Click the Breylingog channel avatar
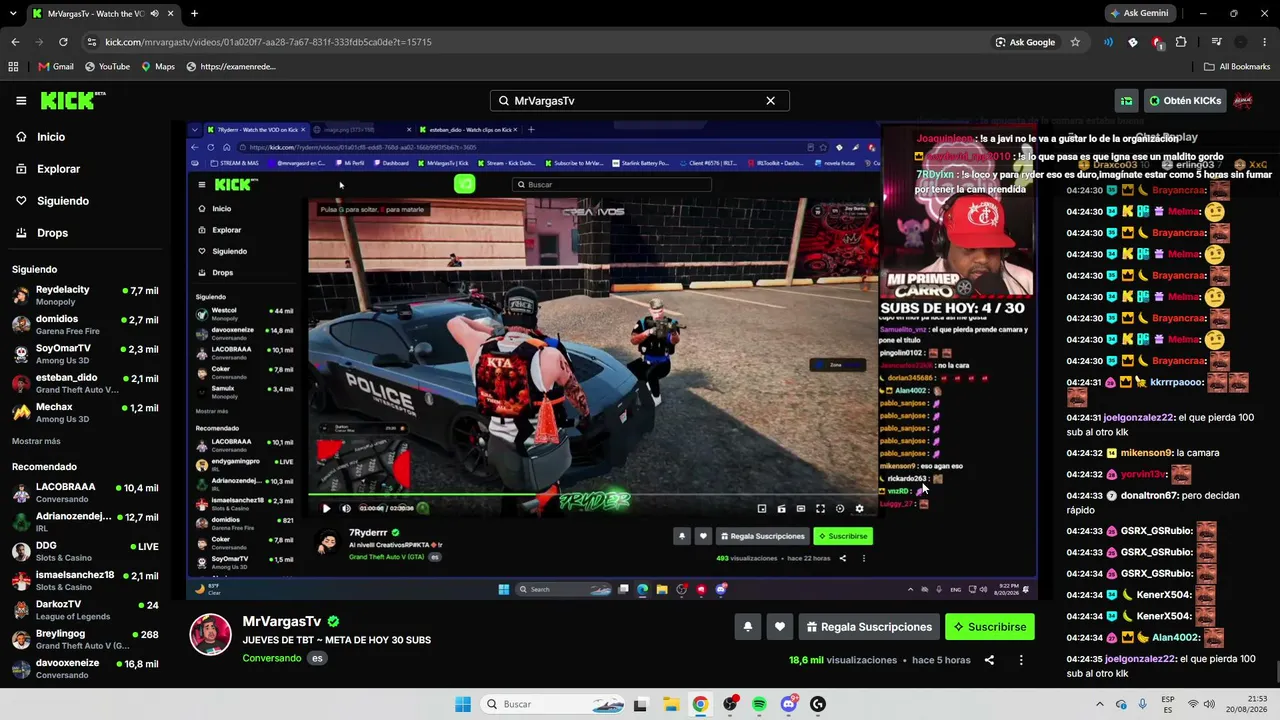Screen dimensions: 1280x720 pyautogui.click(x=21, y=640)
